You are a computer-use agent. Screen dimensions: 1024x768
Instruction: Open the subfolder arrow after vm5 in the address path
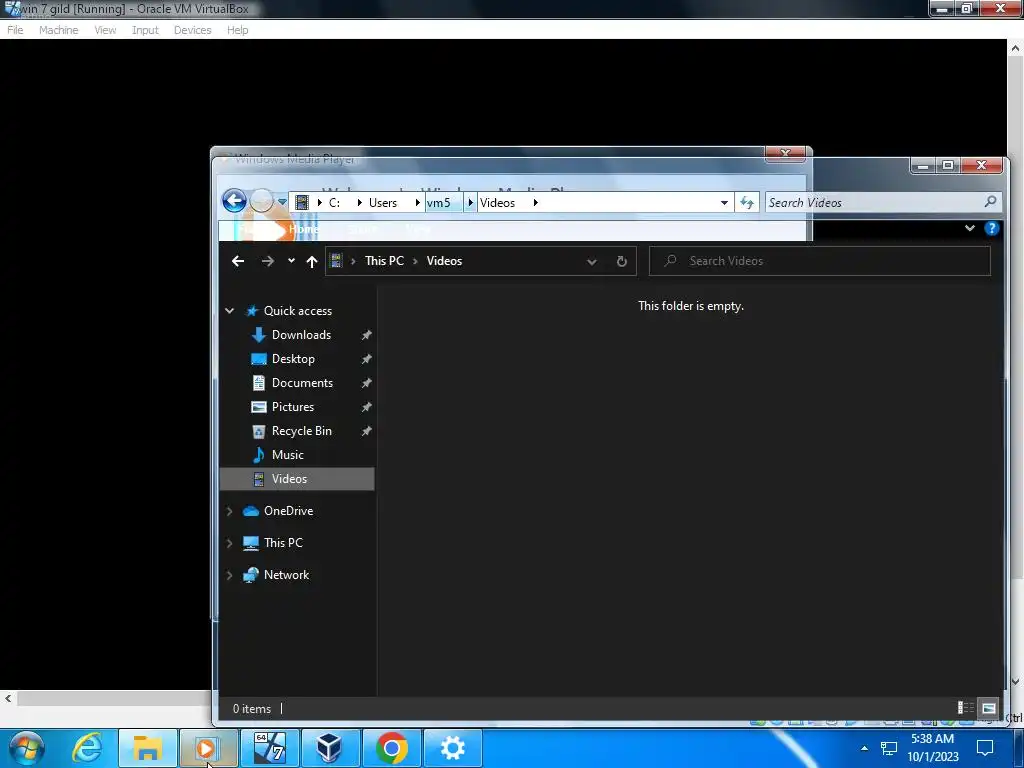[x=470, y=202]
